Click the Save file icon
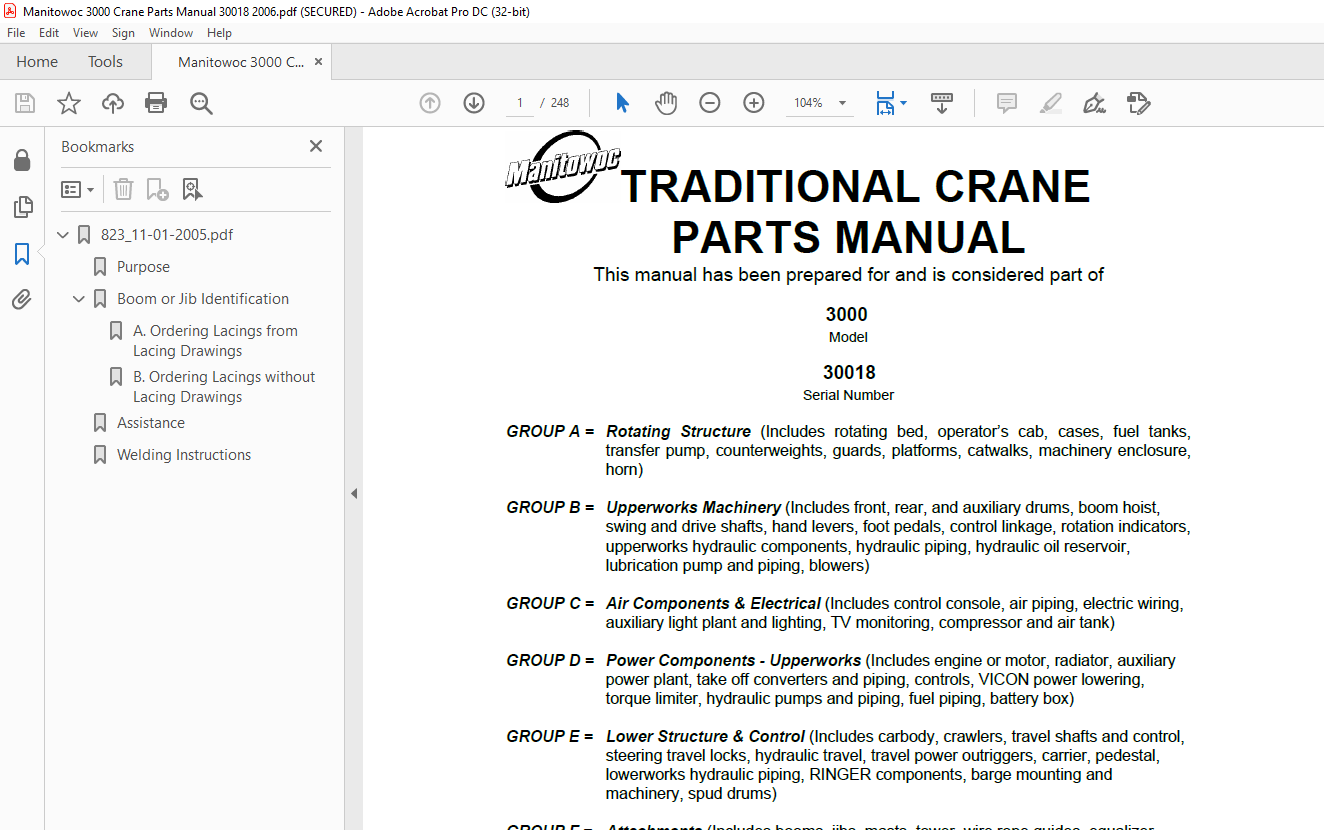This screenshot has height=830, width=1324. pos(25,103)
